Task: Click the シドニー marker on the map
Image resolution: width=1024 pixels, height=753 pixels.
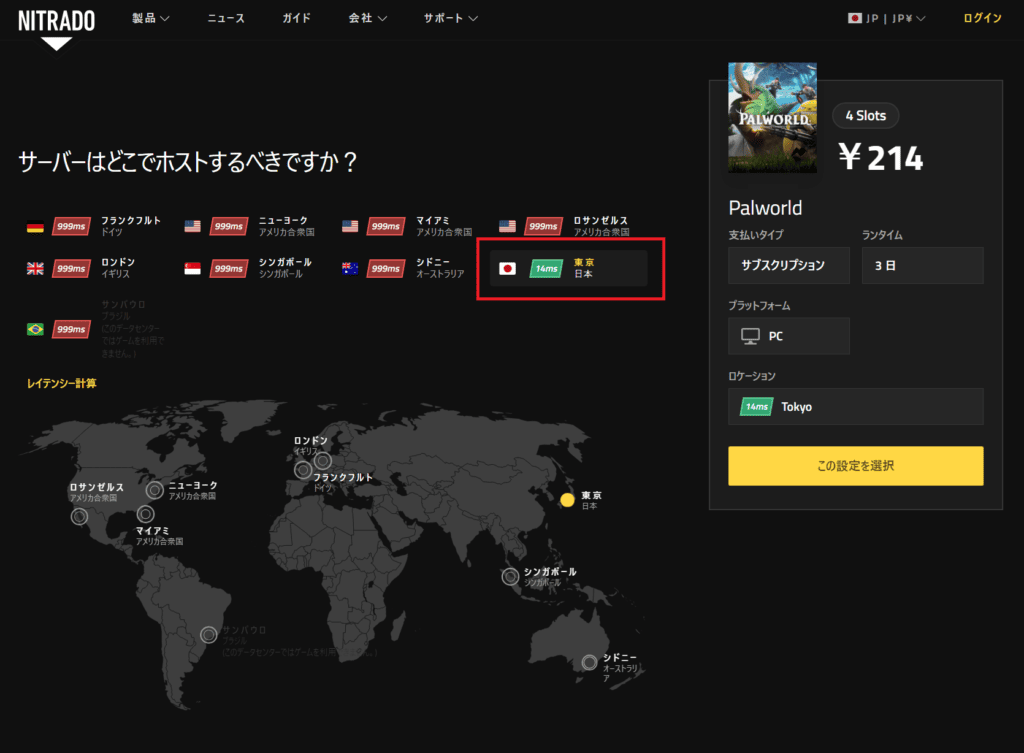Action: click(589, 663)
